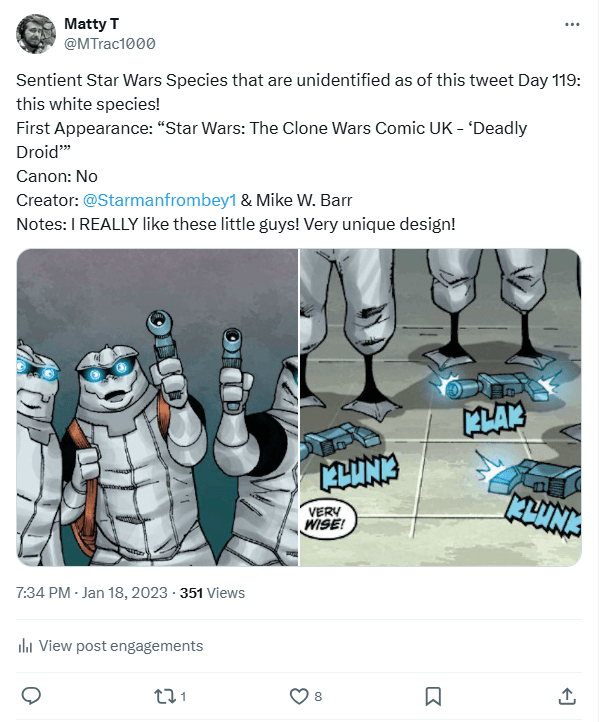Like the post with the heart icon
The height and width of the screenshot is (722, 602).
298,695
